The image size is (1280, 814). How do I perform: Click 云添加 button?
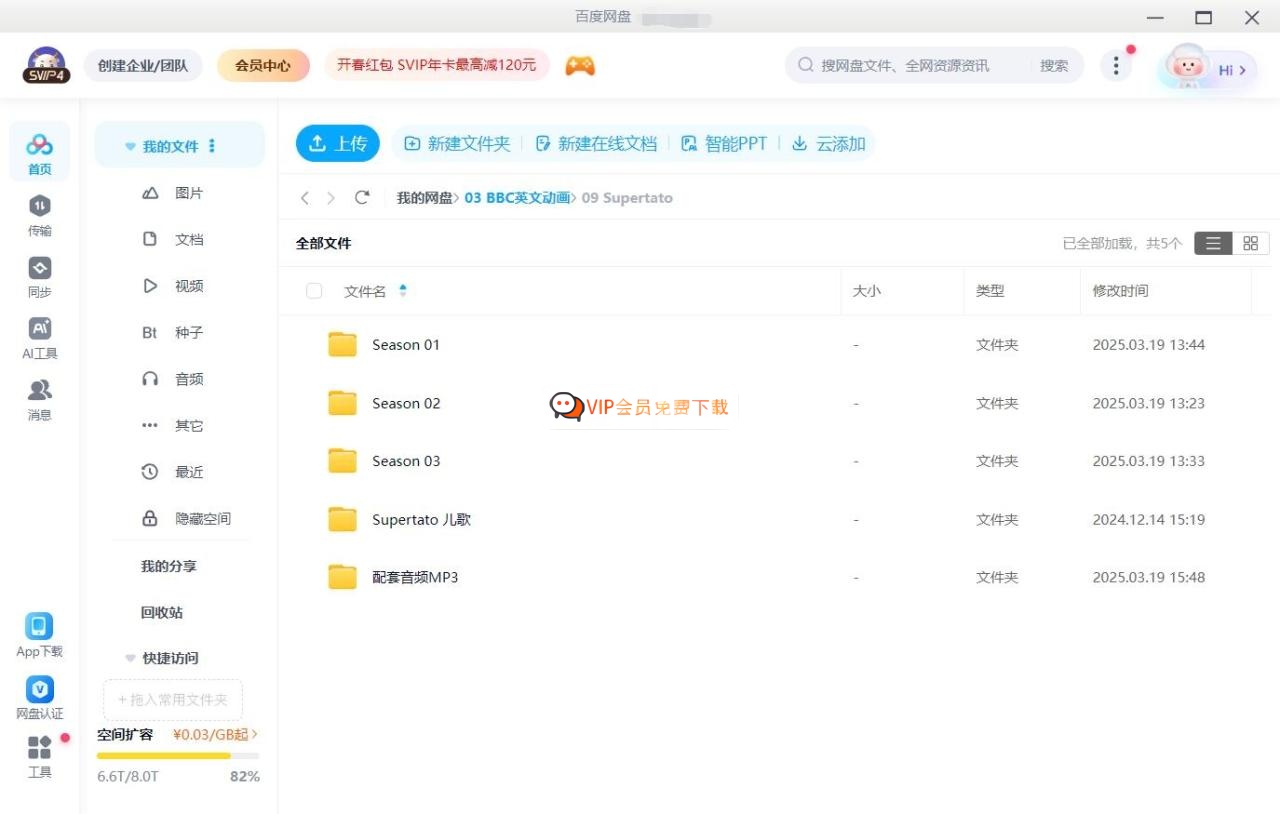829,144
